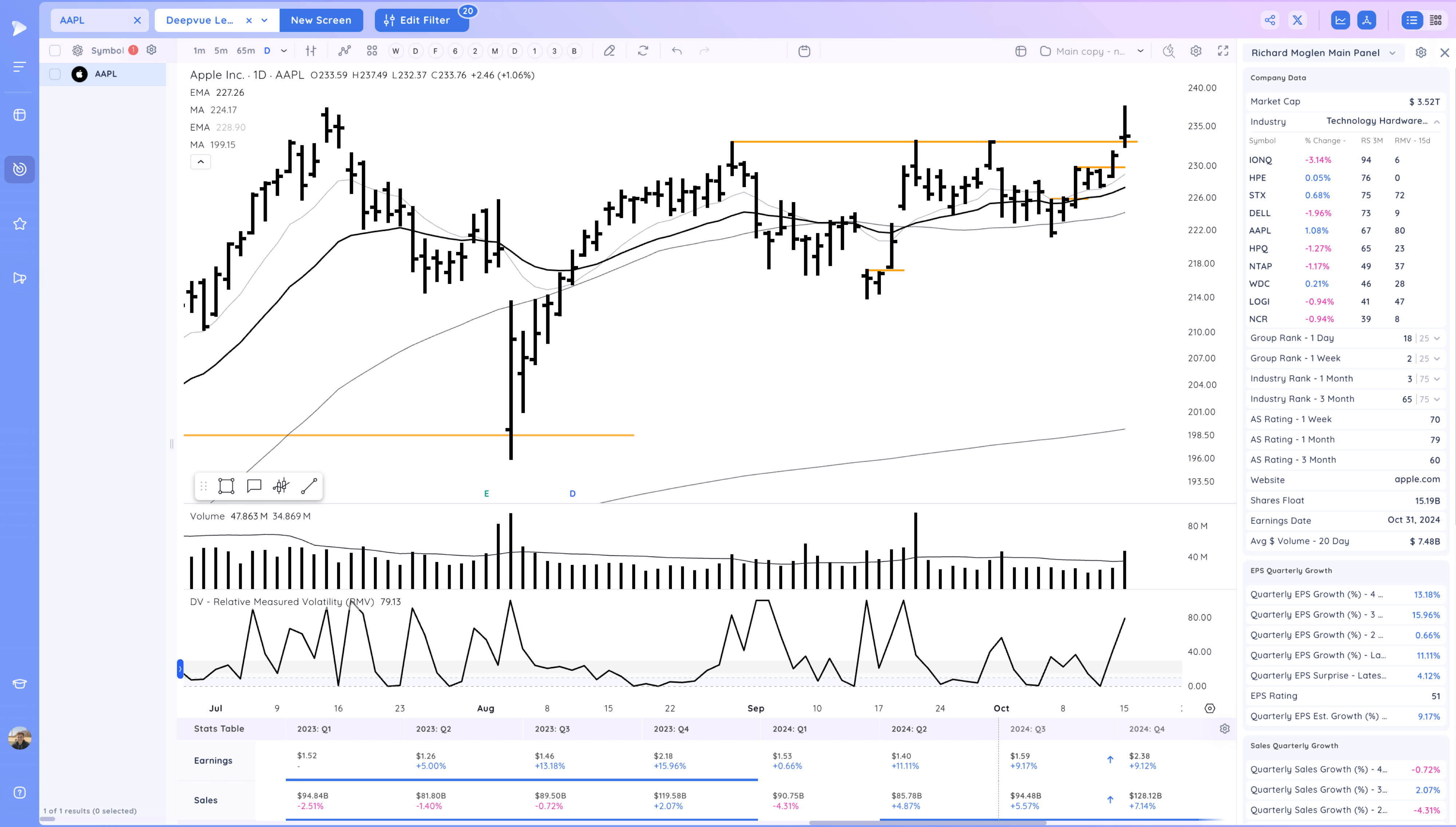Open the Richard Moglen Main Panel dropdown
Viewport: 1456px width, 827px height.
pos(1323,53)
